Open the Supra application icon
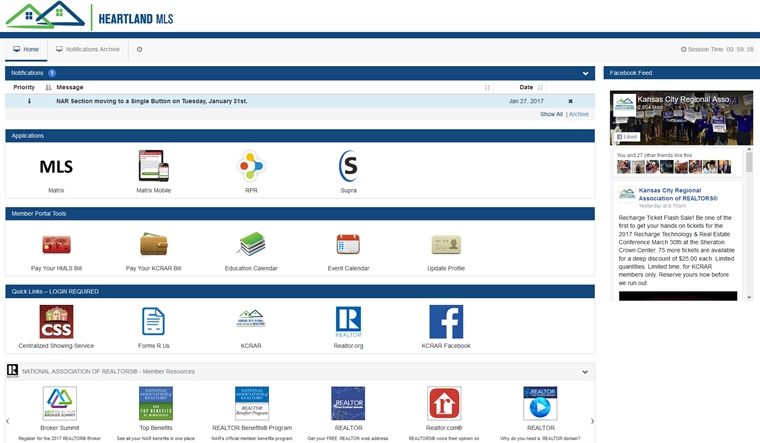The height and width of the screenshot is (443, 760). 348,166
